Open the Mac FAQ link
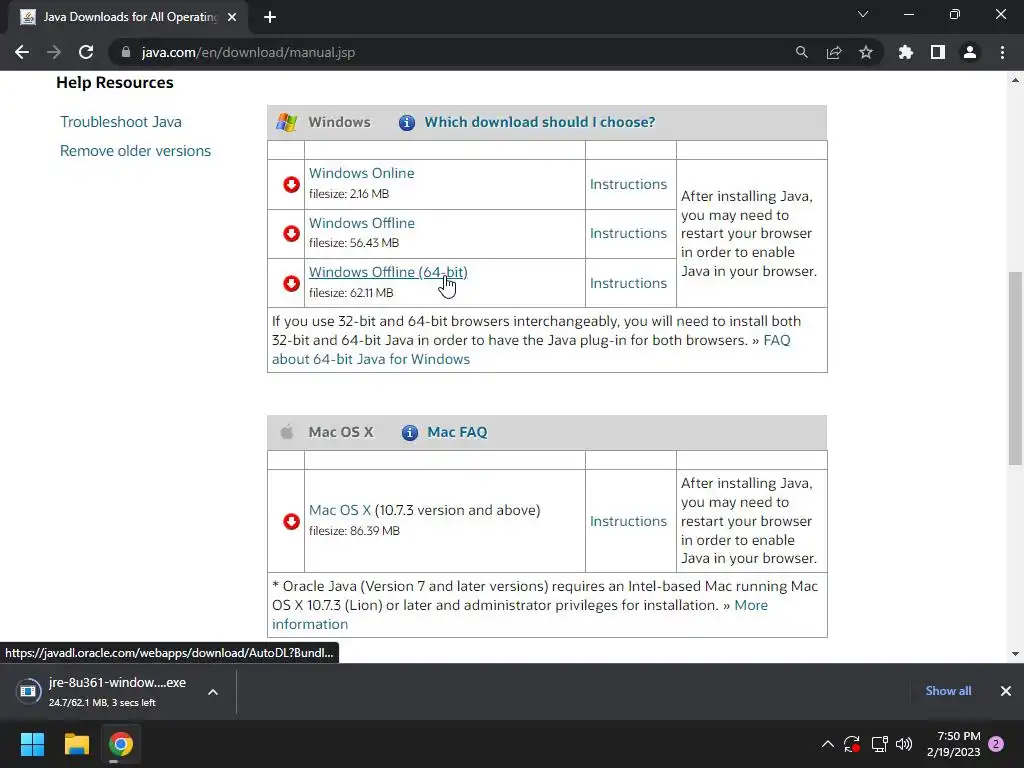Screen dimensions: 1024x768 click(x=457, y=432)
